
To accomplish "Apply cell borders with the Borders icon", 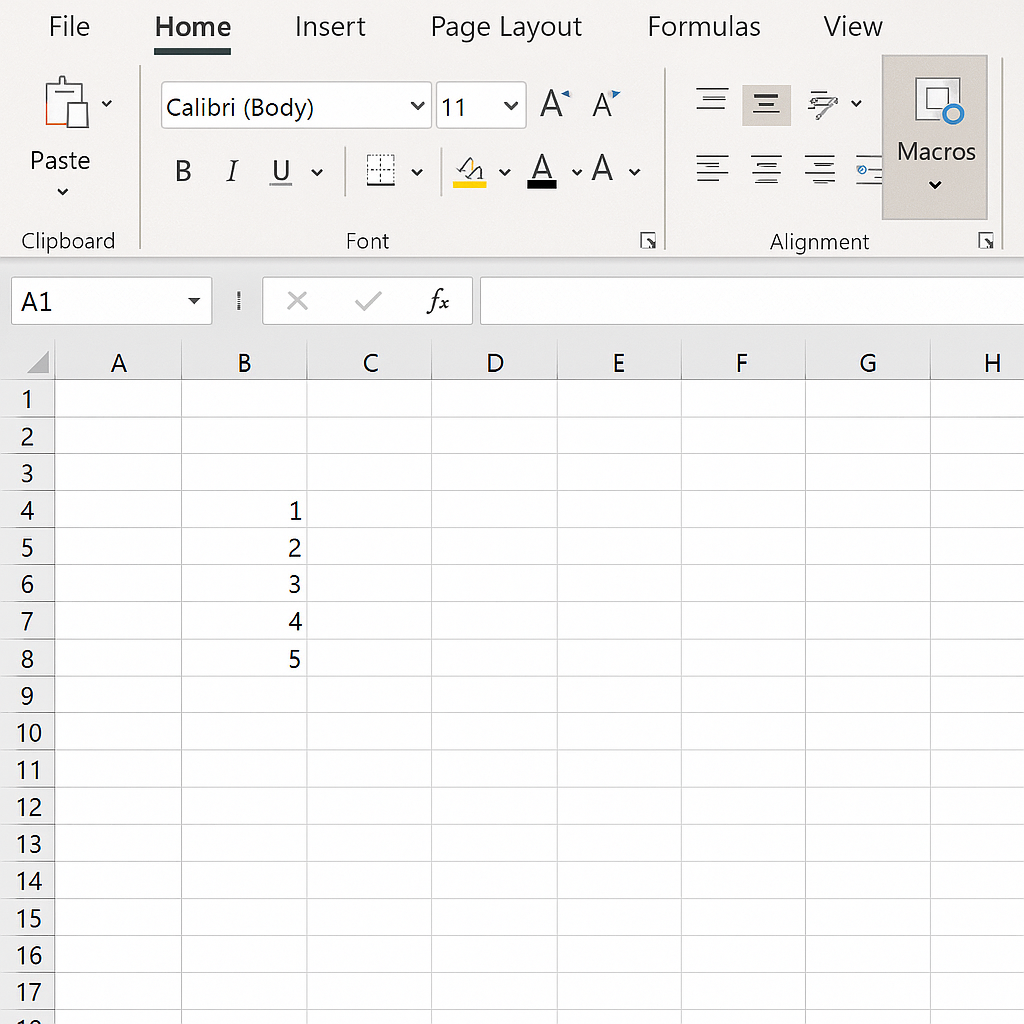I will pyautogui.click(x=381, y=170).
